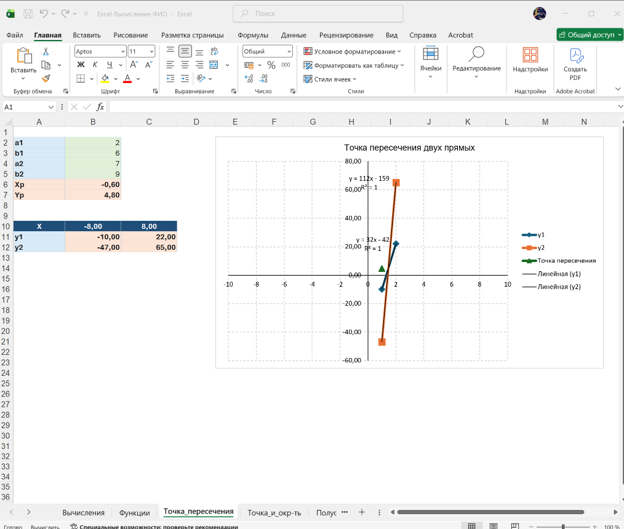Click the Copy icon
Viewport: 624px width, 529px height.
tap(46, 65)
